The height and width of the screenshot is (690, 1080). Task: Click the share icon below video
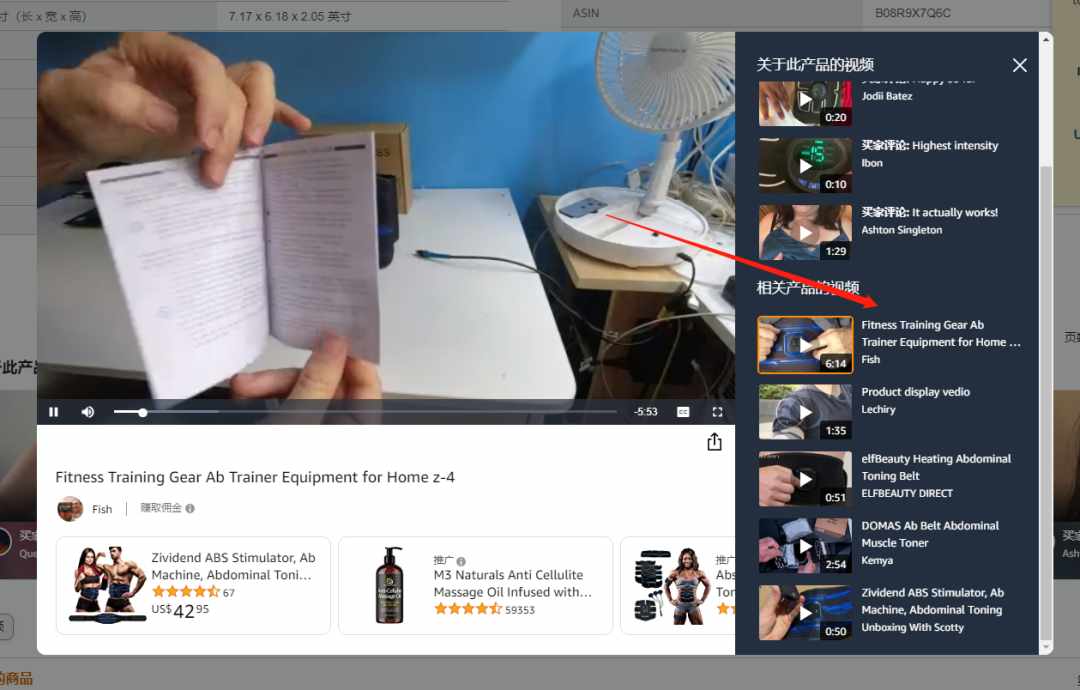pos(714,441)
